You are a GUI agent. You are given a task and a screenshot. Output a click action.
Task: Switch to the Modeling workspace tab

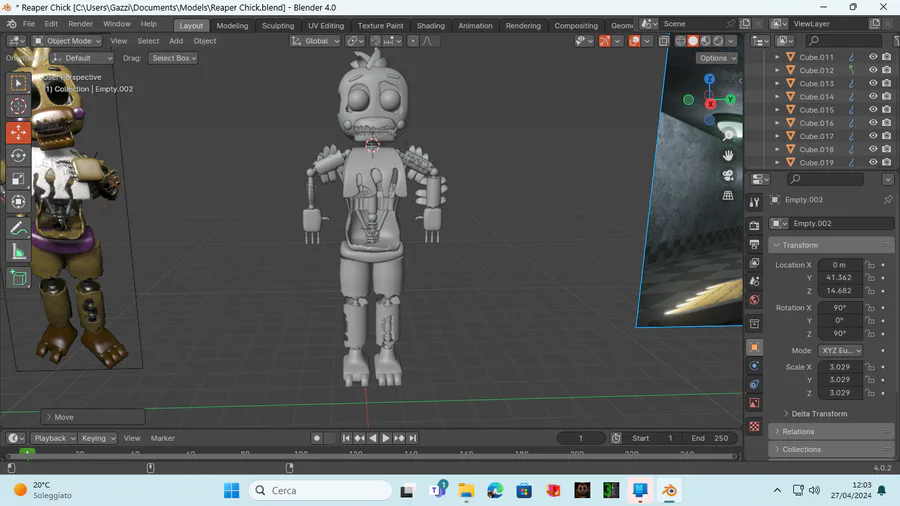click(232, 26)
